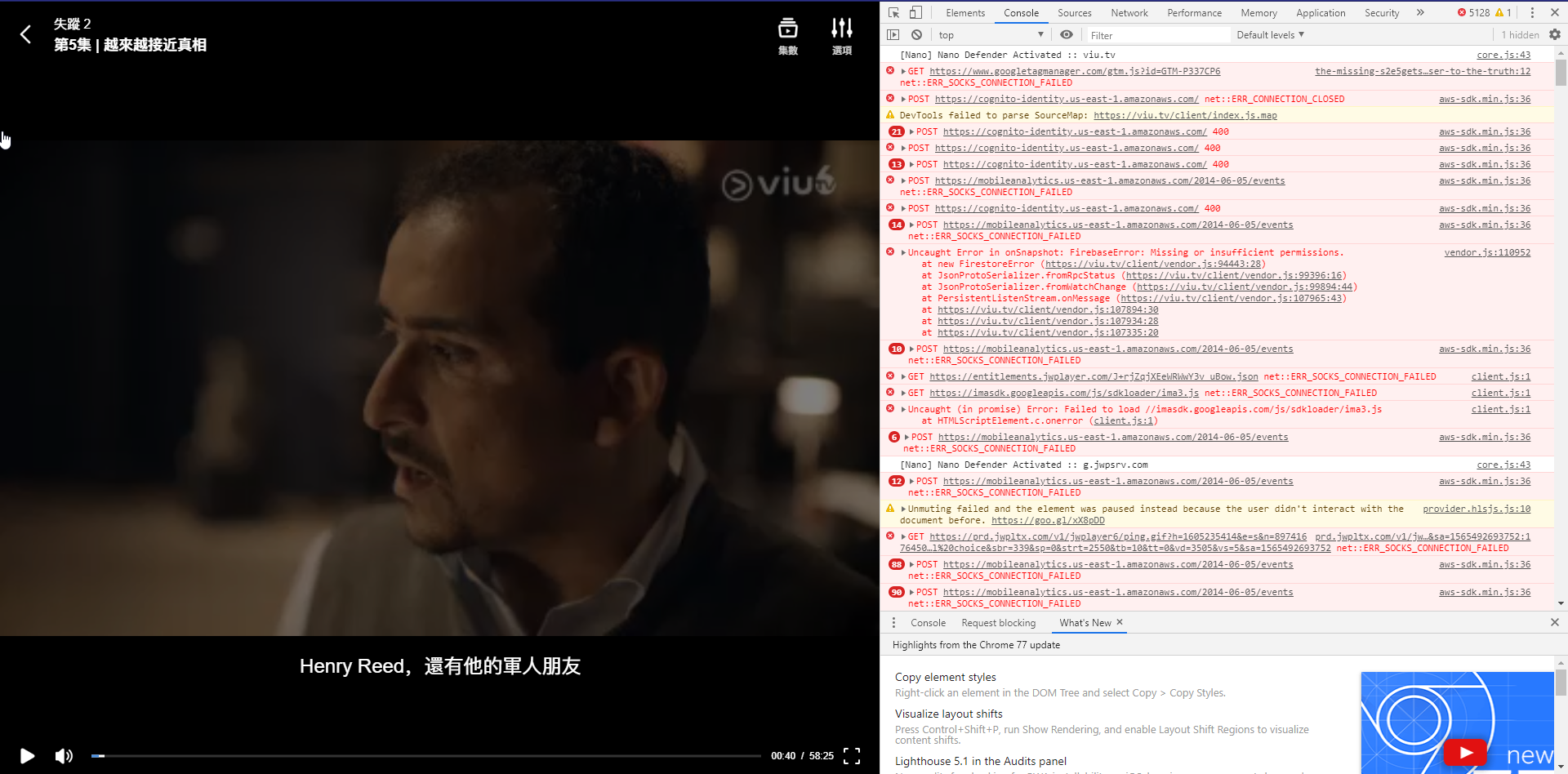Select the inspect element tool
Viewport: 1568px width, 774px height.
point(894,12)
